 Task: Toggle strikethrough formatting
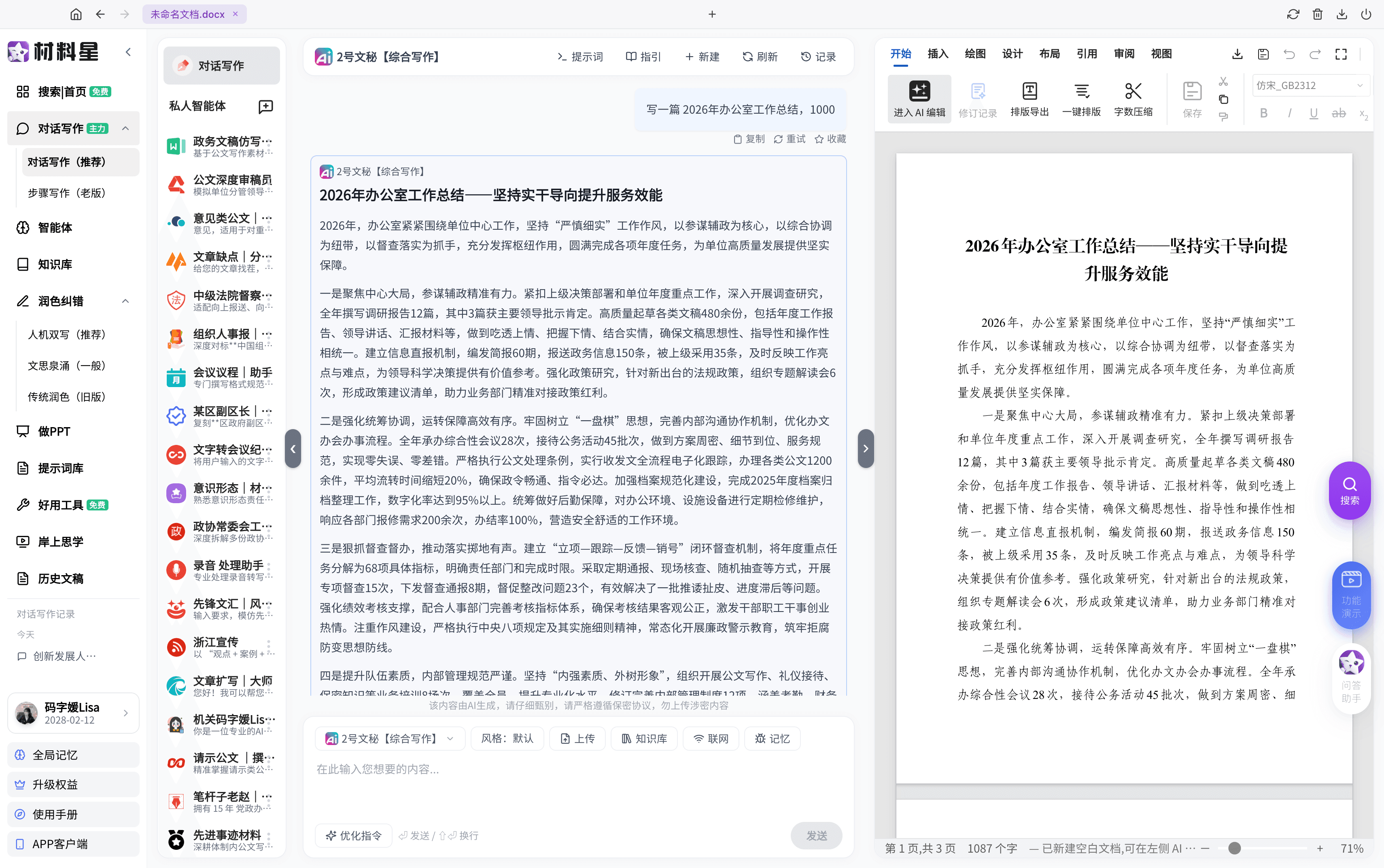[1339, 114]
